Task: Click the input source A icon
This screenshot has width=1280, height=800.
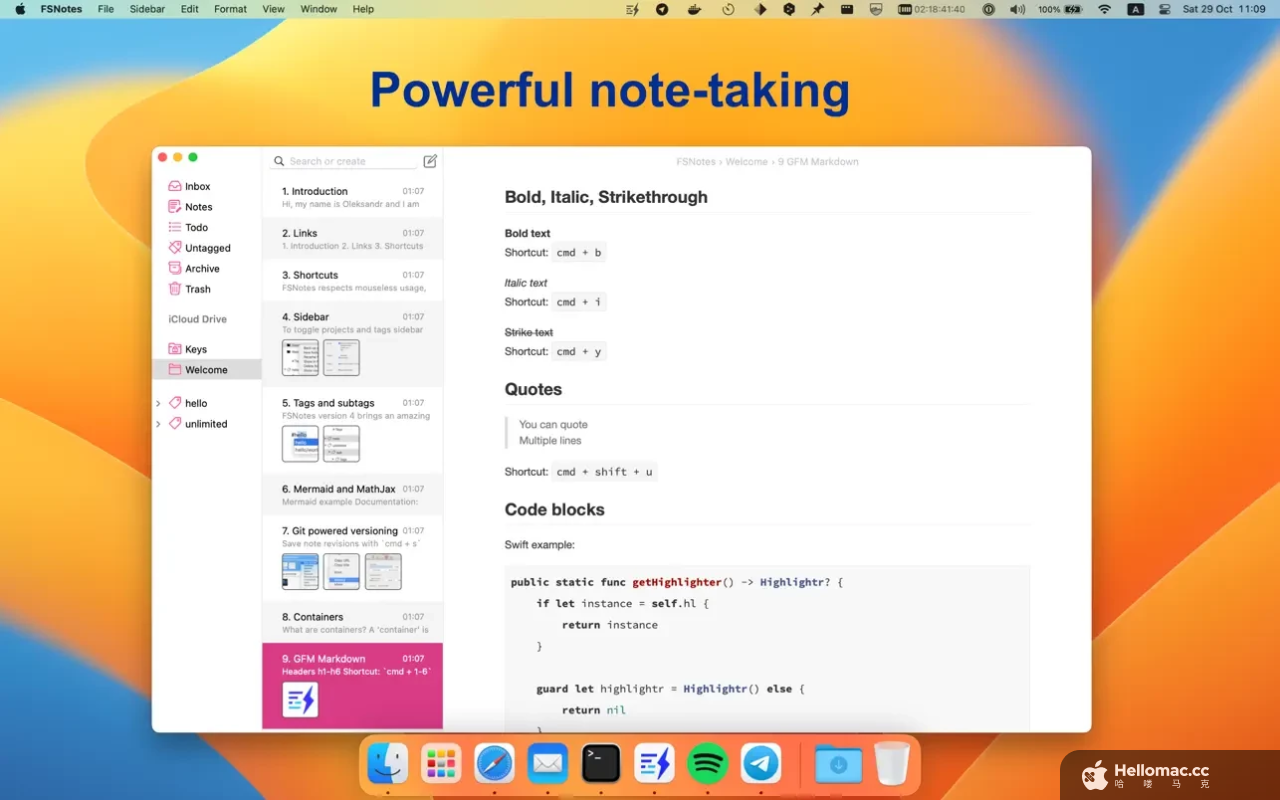Action: [x=1135, y=9]
